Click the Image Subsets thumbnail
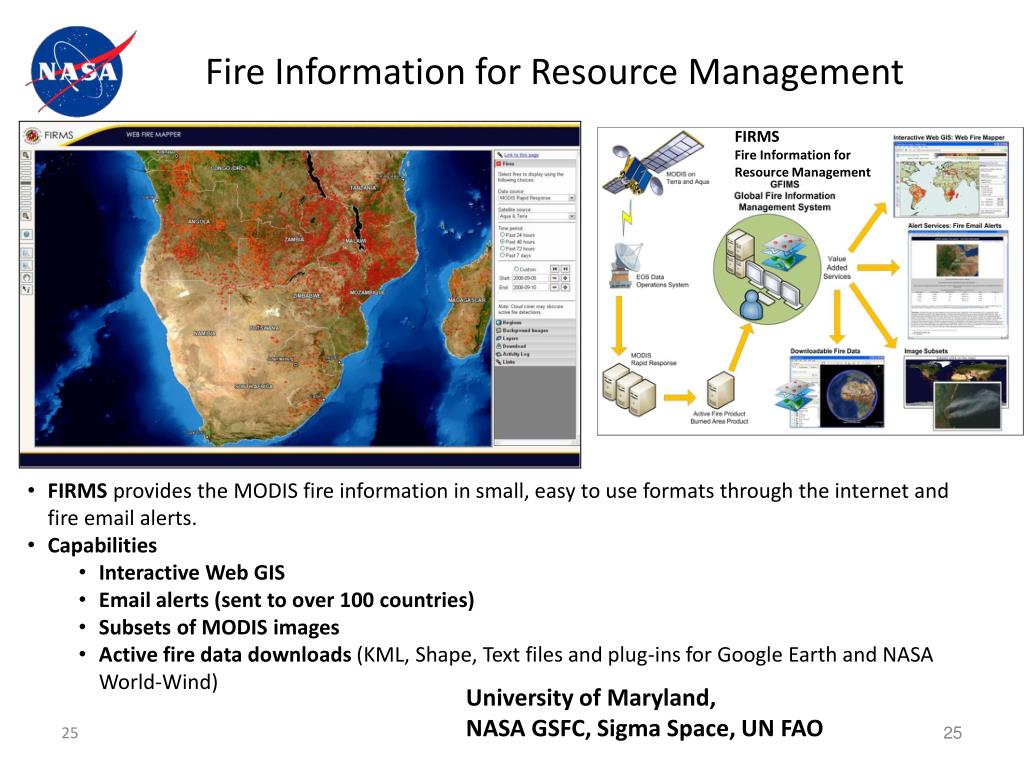 [955, 392]
